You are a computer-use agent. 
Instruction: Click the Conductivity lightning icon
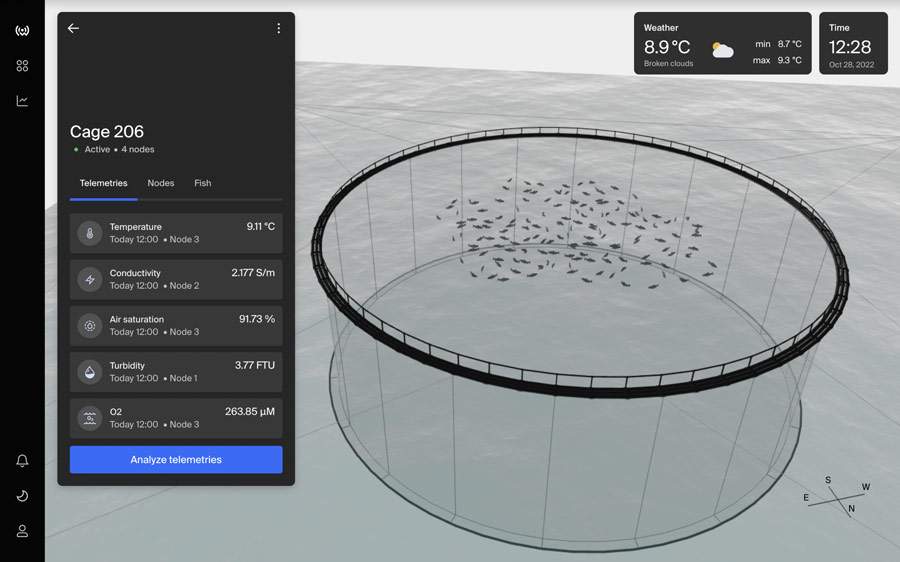point(90,280)
